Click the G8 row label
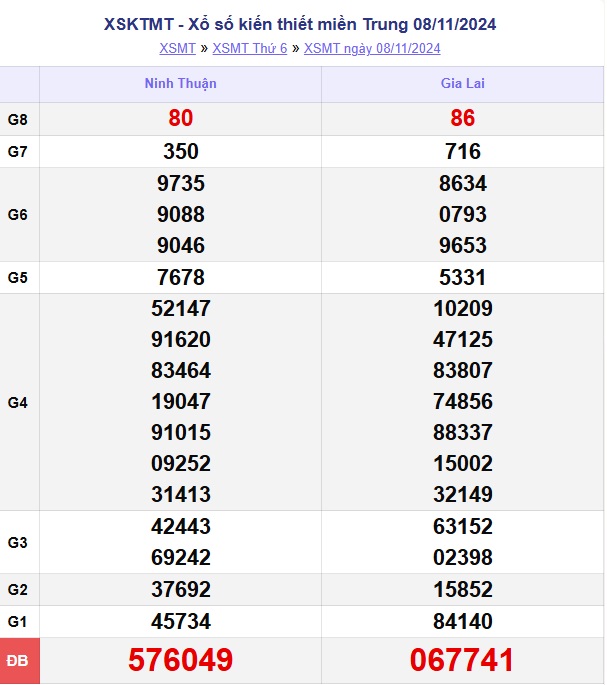 point(18,120)
